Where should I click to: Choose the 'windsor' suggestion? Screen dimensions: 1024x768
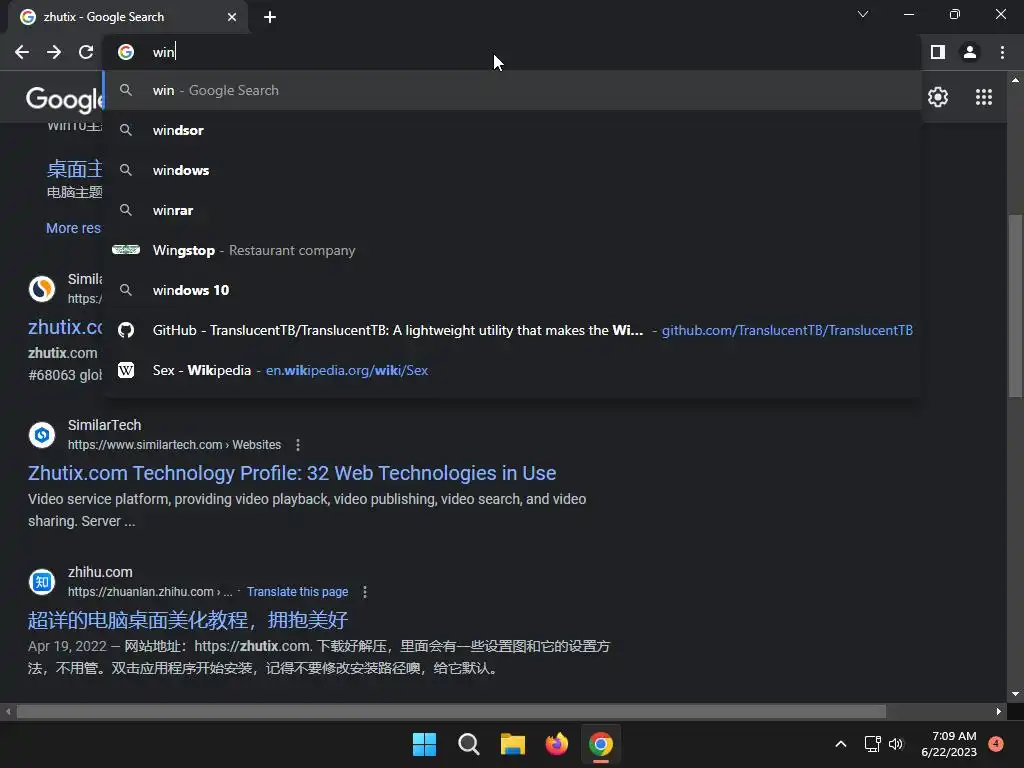pos(513,130)
